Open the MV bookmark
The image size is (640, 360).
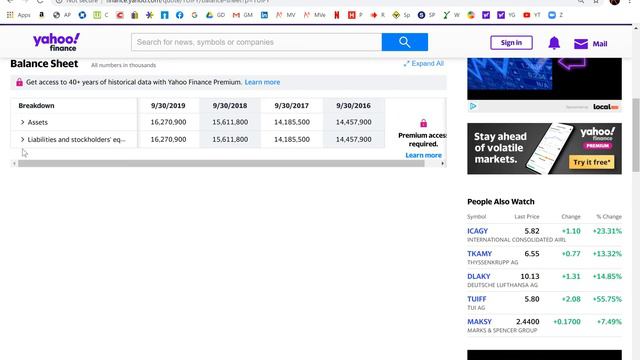[285, 15]
